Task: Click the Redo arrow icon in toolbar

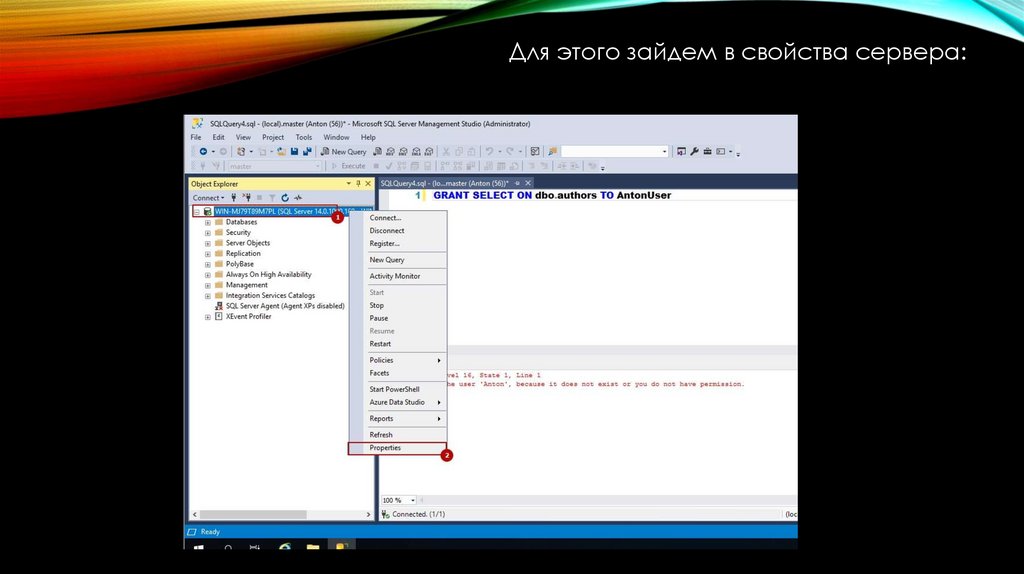Action: (x=510, y=151)
